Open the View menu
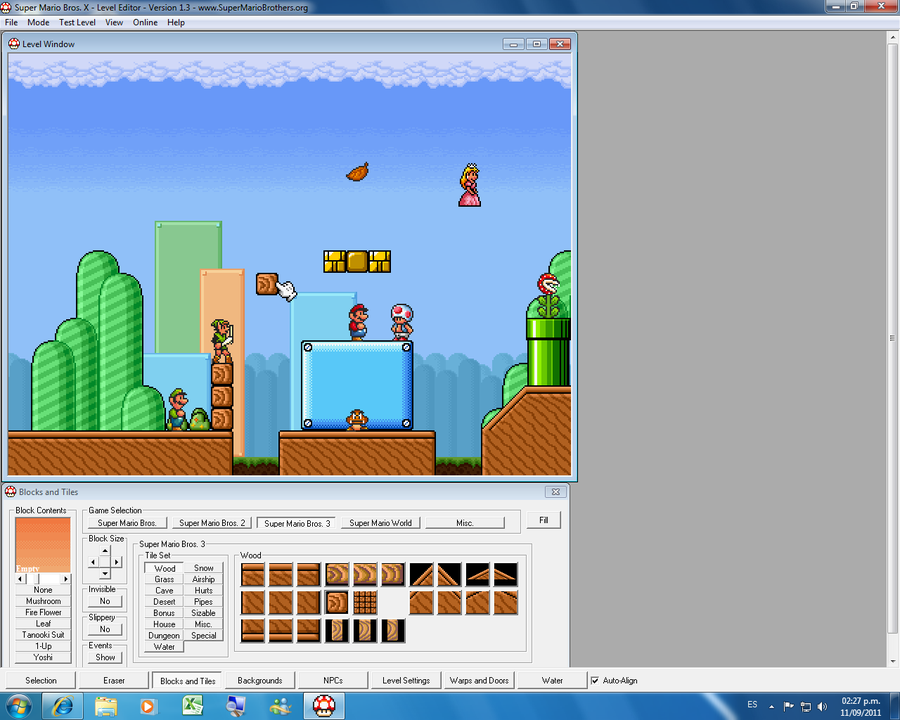This screenshot has width=900, height=720. tap(114, 22)
